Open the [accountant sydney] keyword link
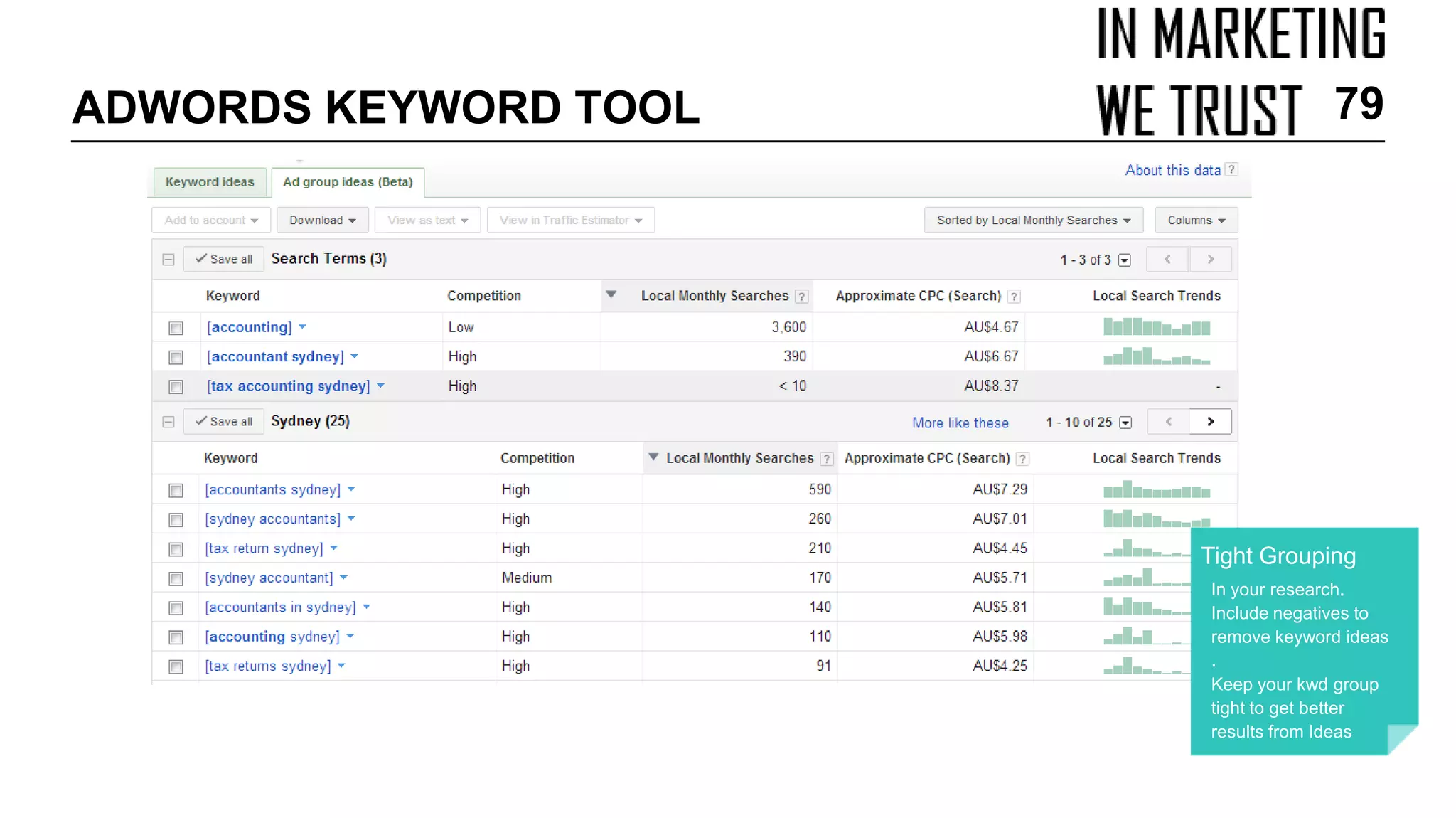This screenshot has height=818, width=1456. coord(275,356)
